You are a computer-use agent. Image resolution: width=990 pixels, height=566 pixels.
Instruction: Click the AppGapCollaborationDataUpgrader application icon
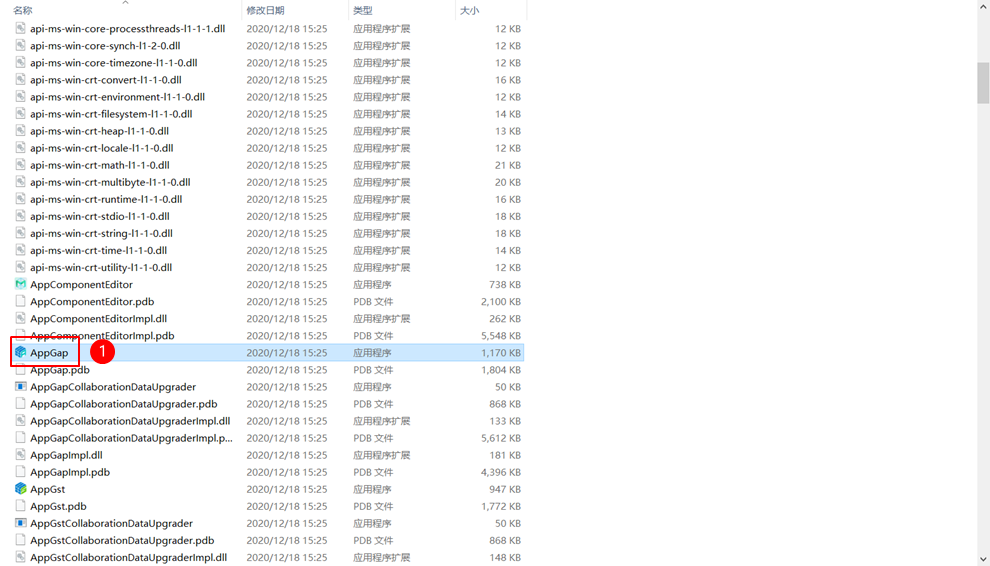(21, 387)
